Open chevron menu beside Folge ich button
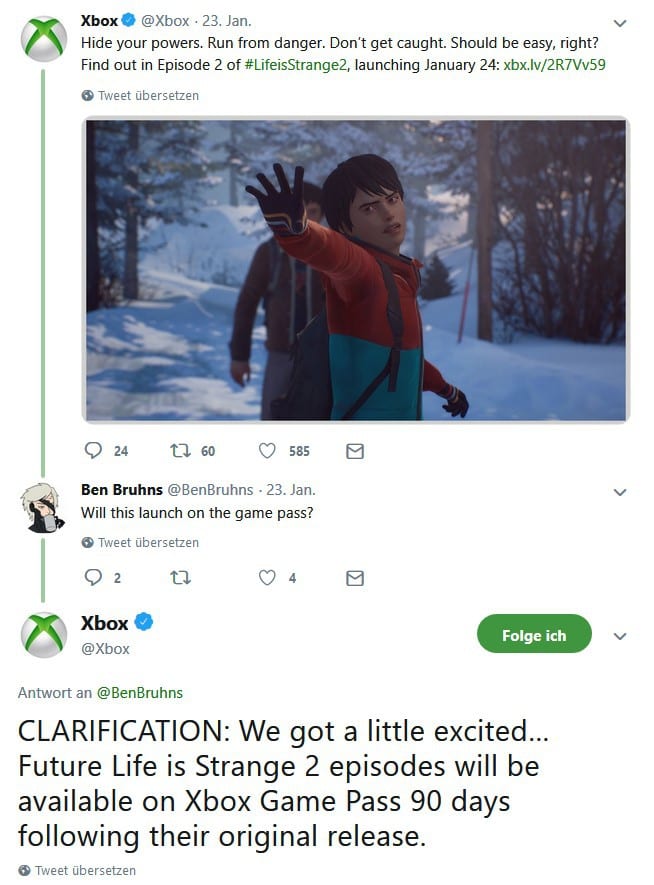Image resolution: width=654 pixels, height=885 pixels. point(620,636)
